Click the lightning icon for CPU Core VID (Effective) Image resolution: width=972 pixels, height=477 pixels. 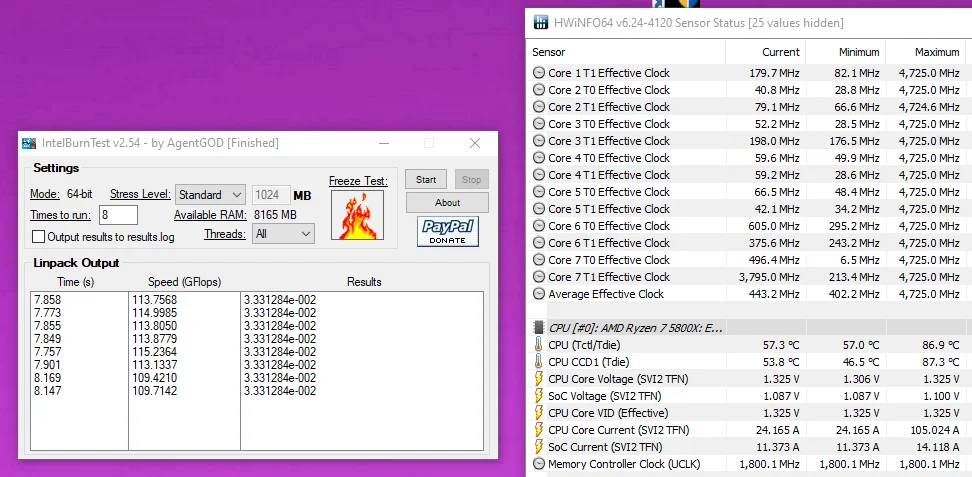(539, 413)
